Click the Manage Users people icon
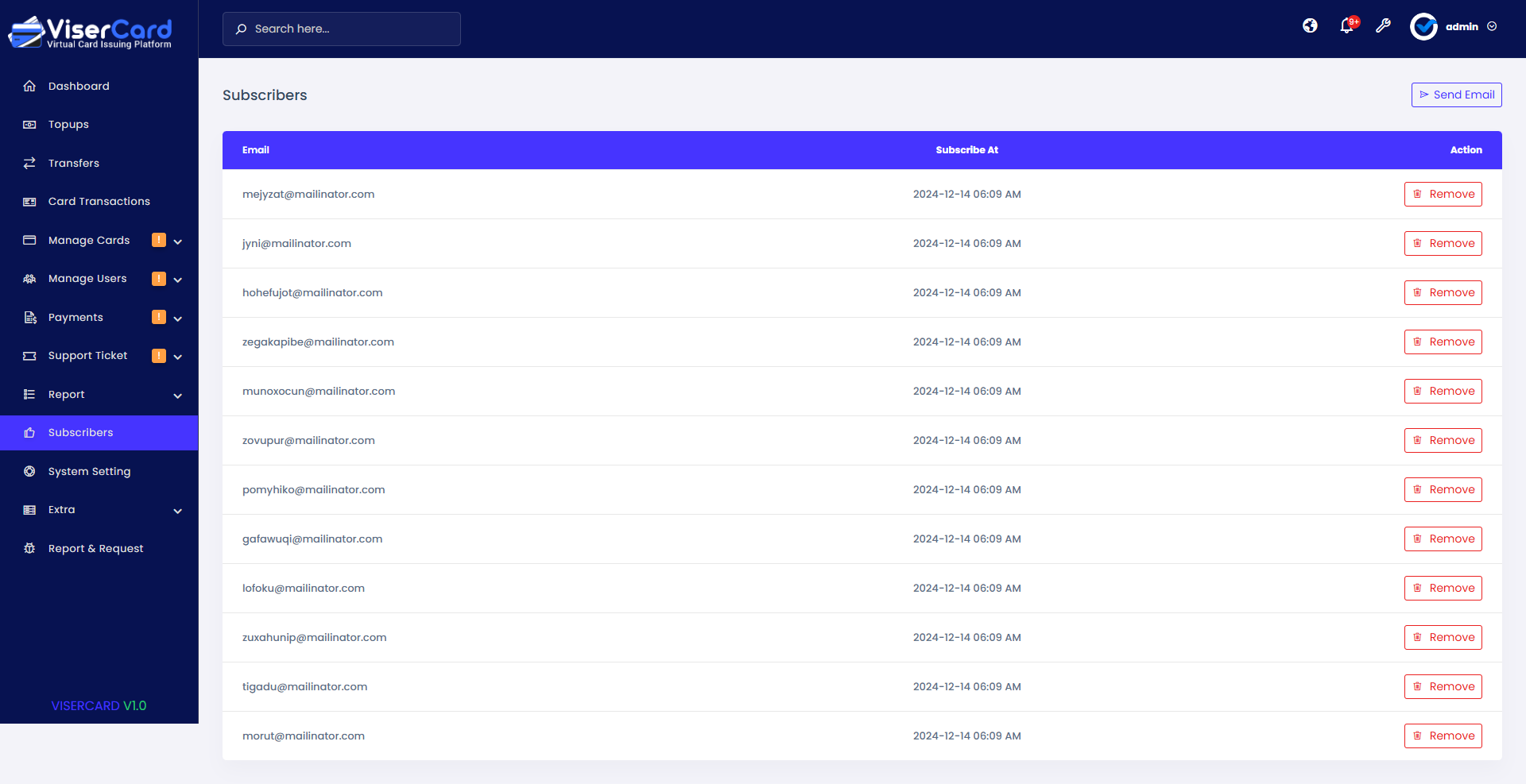 29,279
